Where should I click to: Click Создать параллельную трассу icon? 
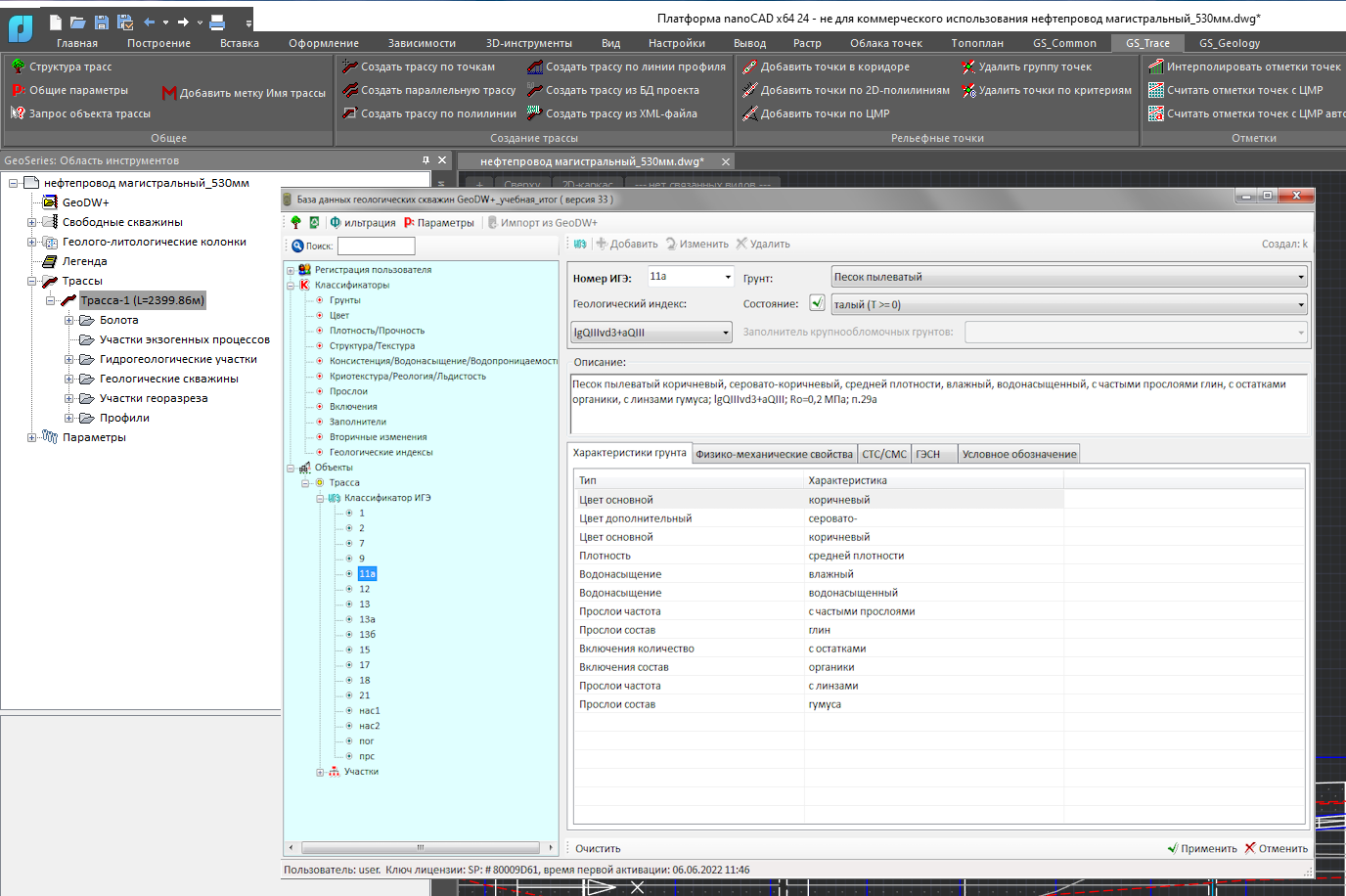pyautogui.click(x=350, y=90)
